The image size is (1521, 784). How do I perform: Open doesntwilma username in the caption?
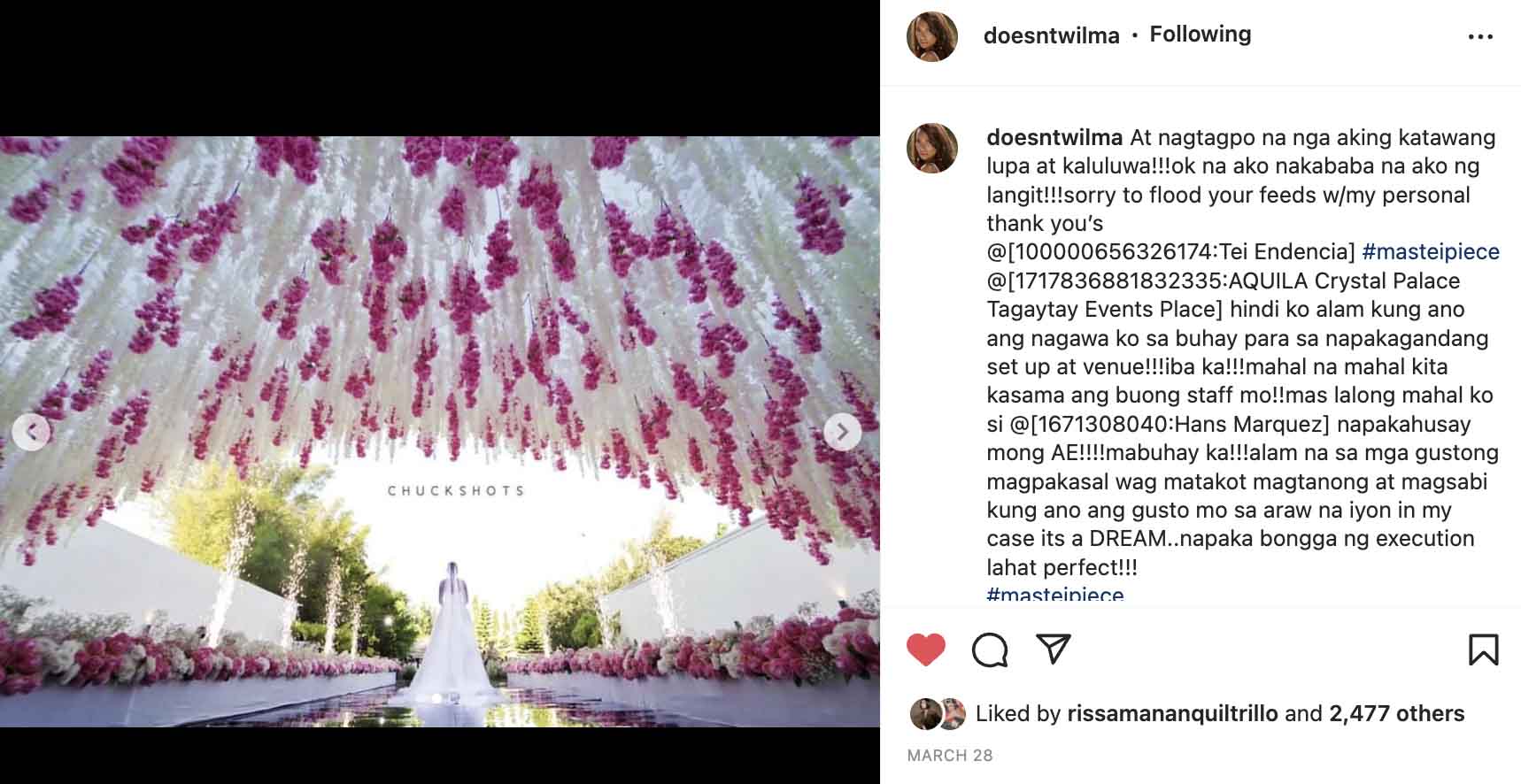click(x=1054, y=137)
